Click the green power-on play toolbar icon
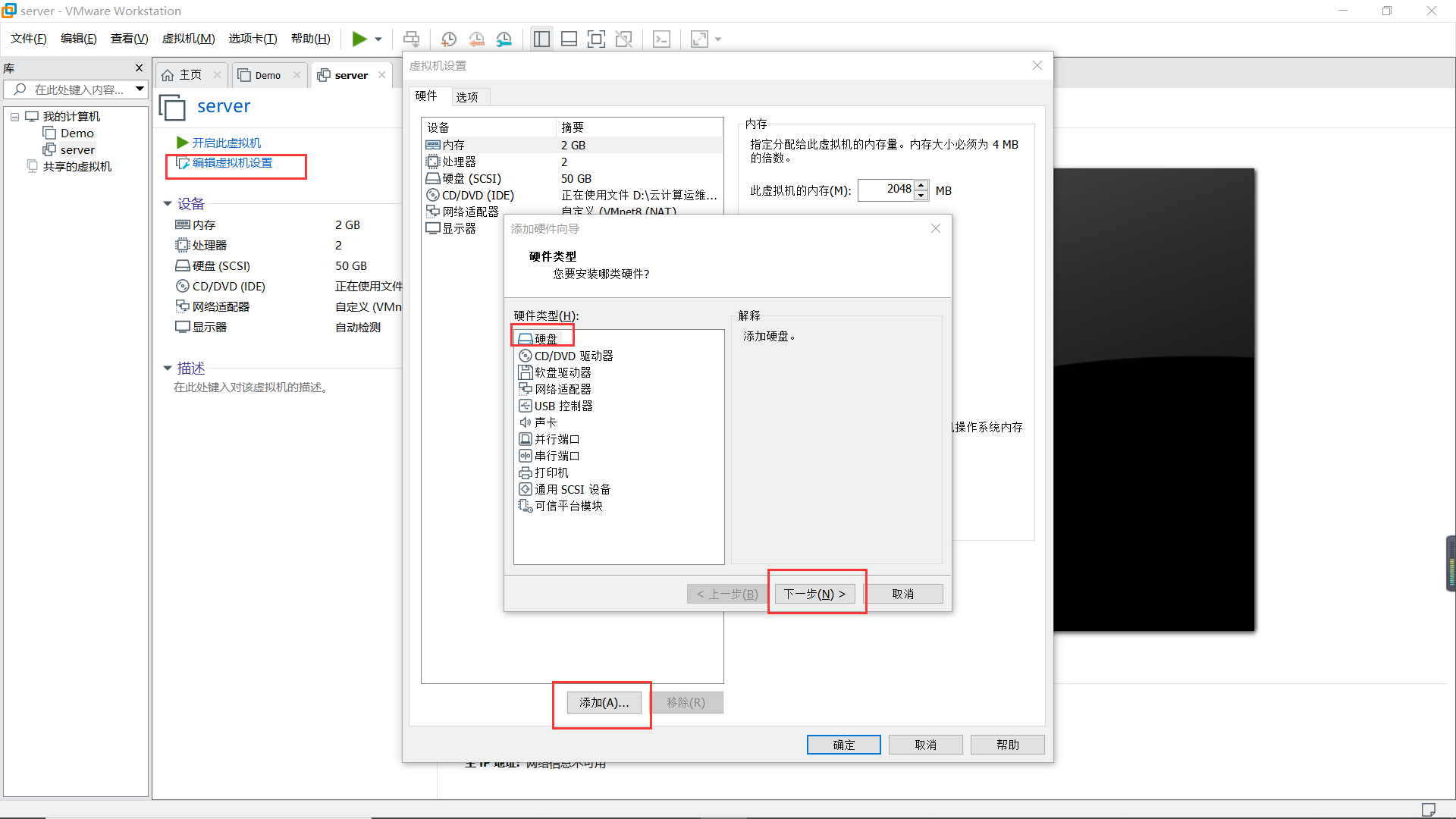The height and width of the screenshot is (819, 1456). tap(359, 39)
